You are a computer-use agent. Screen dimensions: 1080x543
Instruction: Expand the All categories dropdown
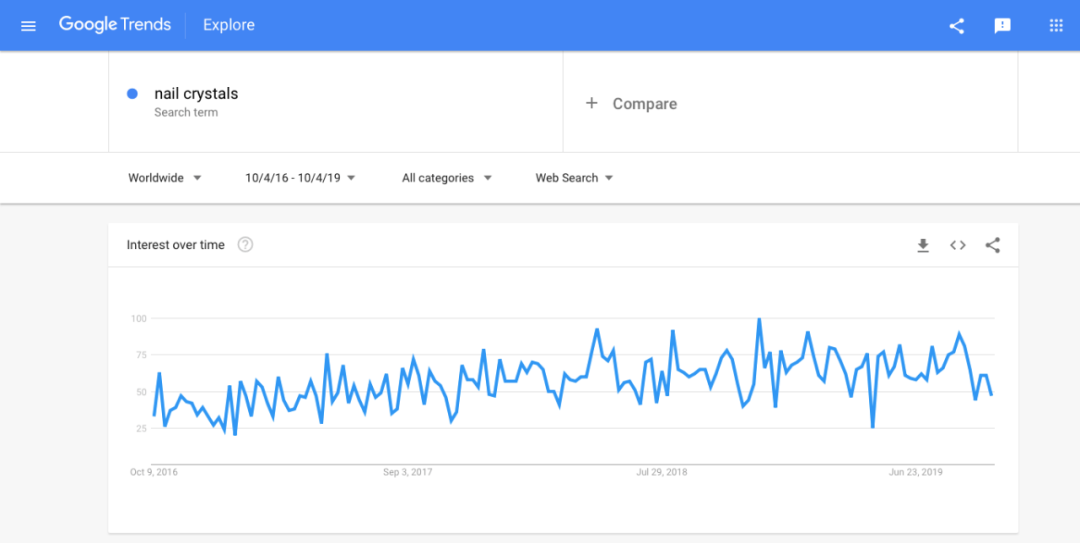(x=447, y=178)
